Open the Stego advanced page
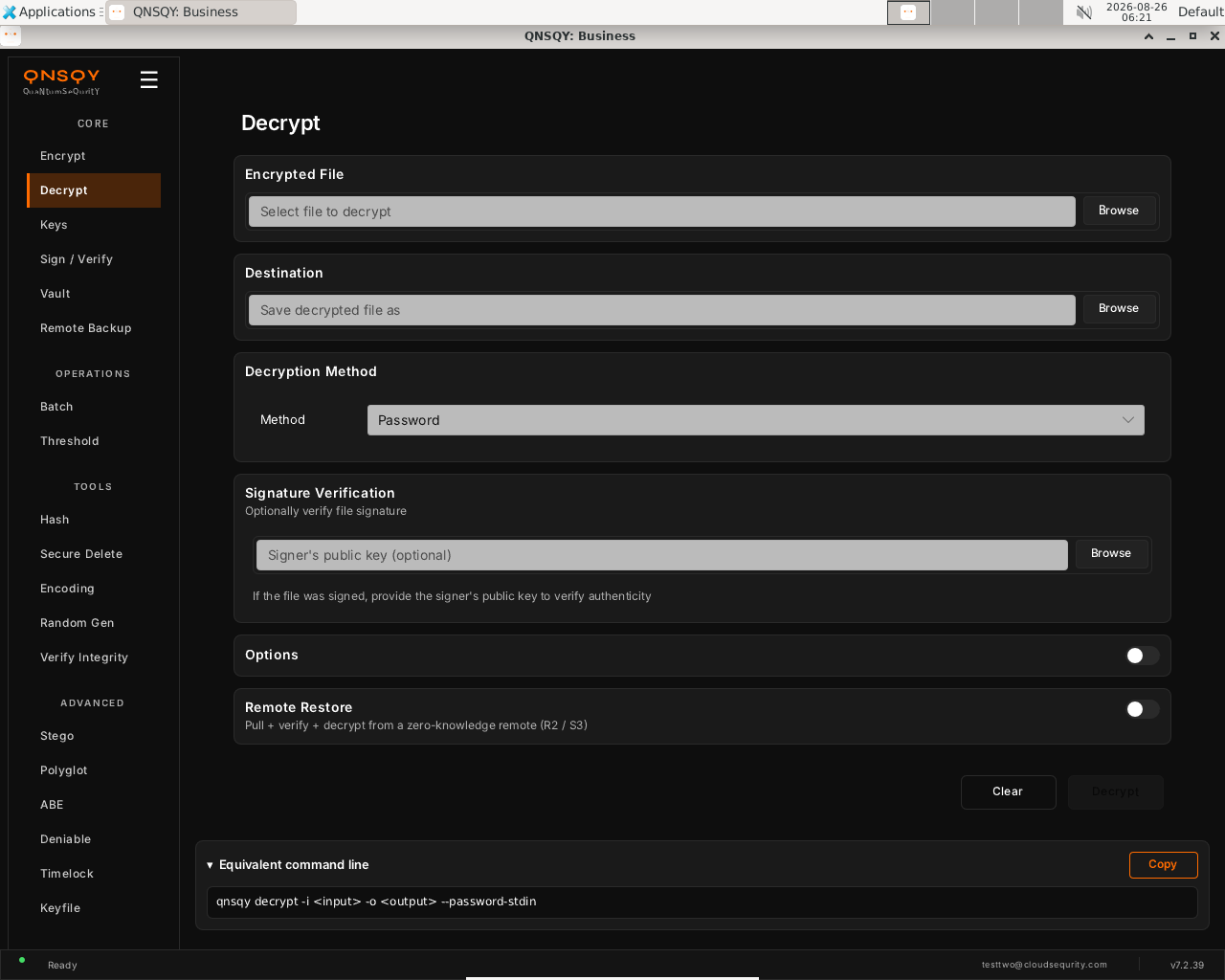 click(94, 736)
